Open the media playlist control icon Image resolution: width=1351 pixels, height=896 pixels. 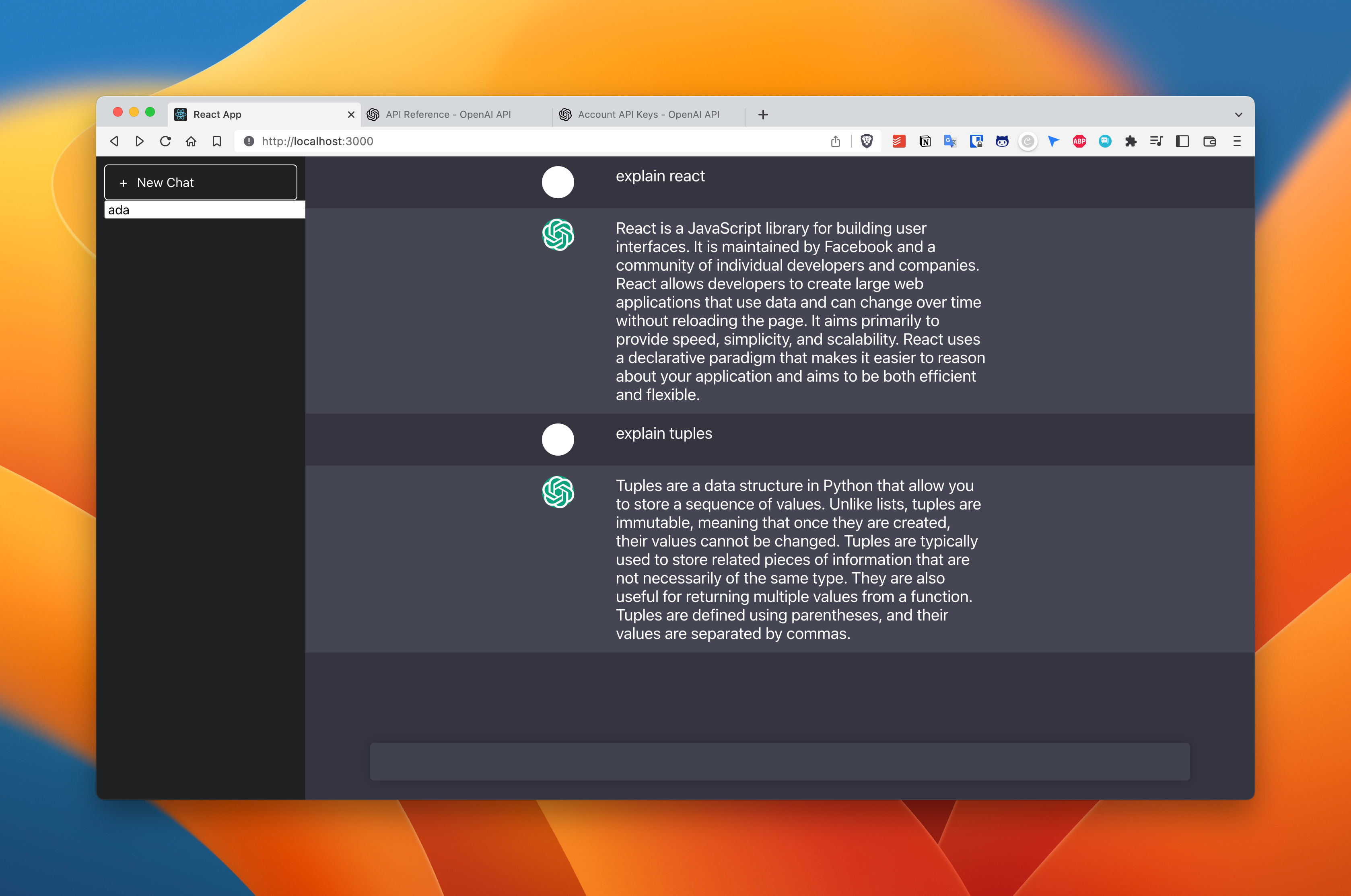[1156, 141]
